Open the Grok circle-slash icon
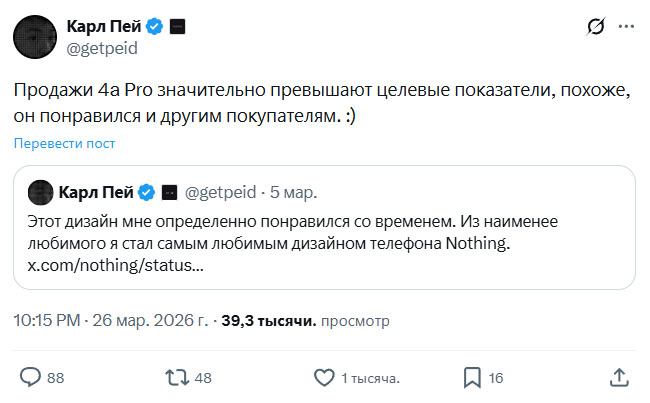This screenshot has width=650, height=403. pos(595,27)
